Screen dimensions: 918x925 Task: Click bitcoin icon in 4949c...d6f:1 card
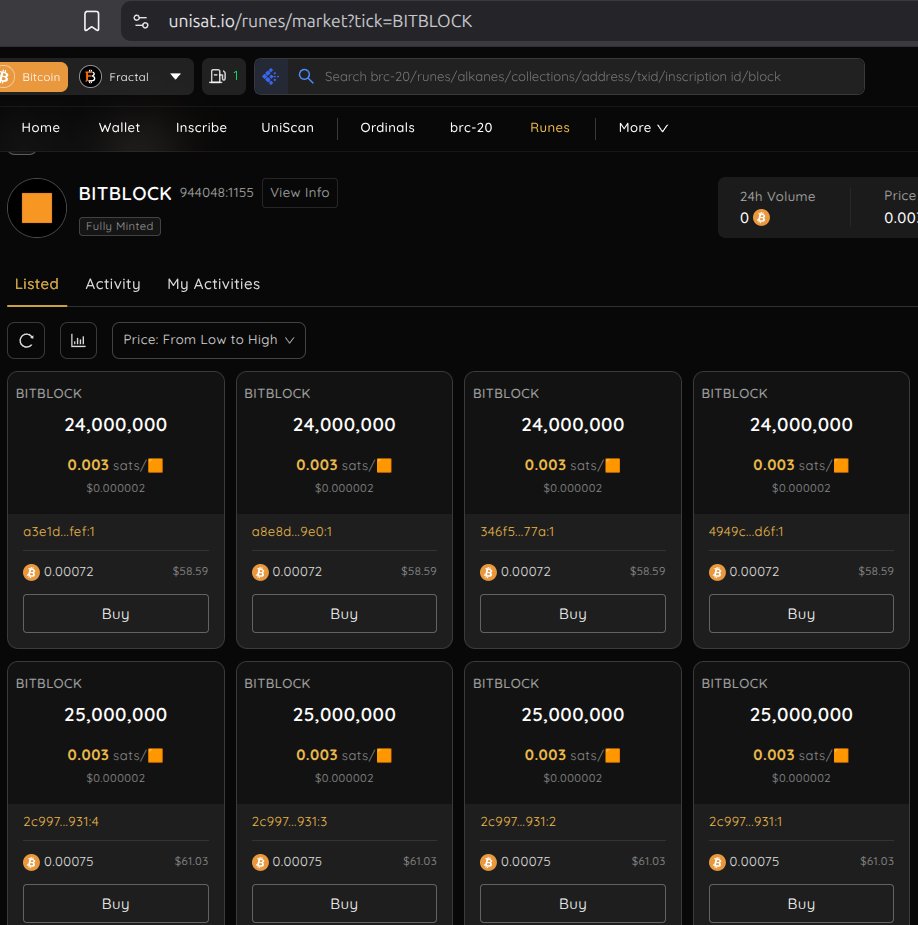point(717,572)
